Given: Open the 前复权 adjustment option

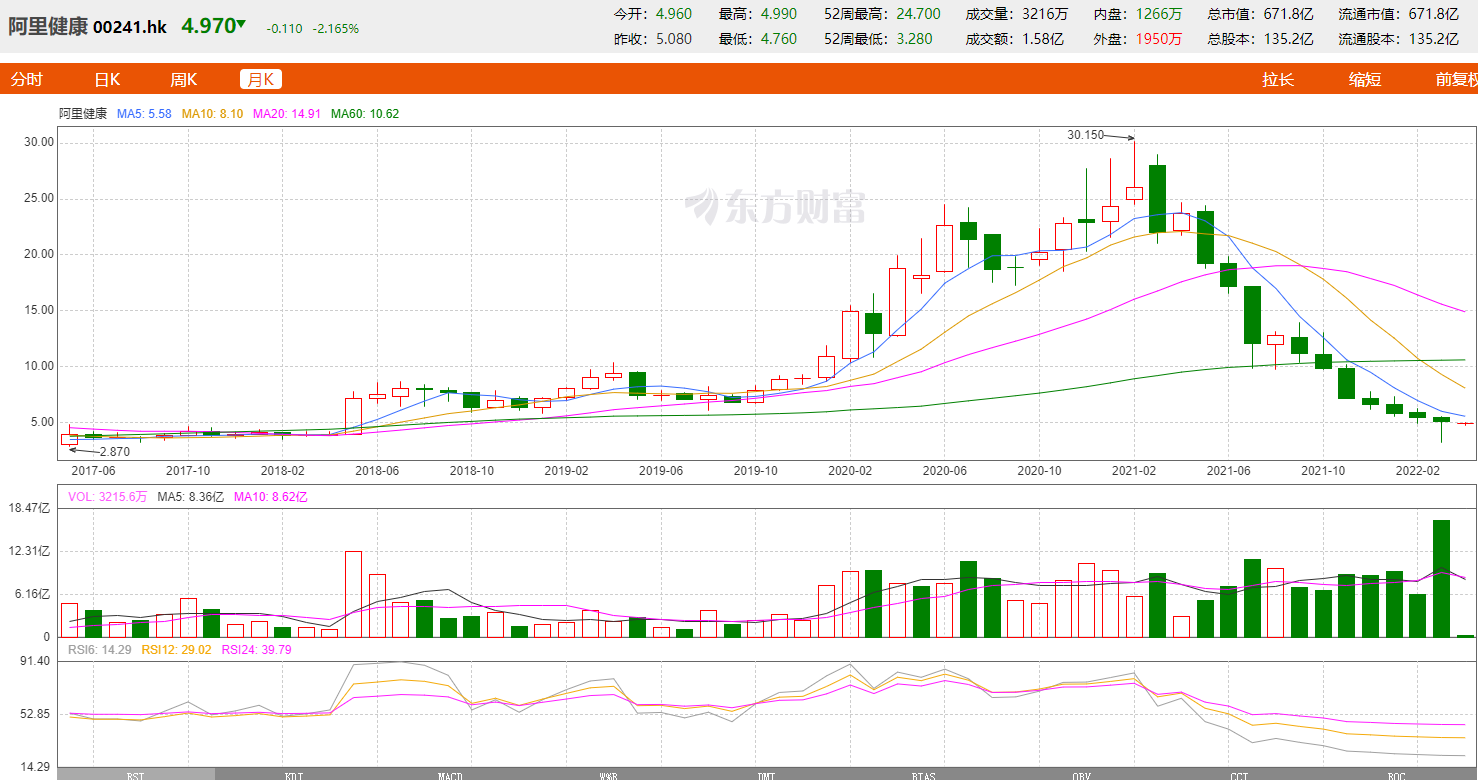Looking at the screenshot, I should coord(1456,80).
